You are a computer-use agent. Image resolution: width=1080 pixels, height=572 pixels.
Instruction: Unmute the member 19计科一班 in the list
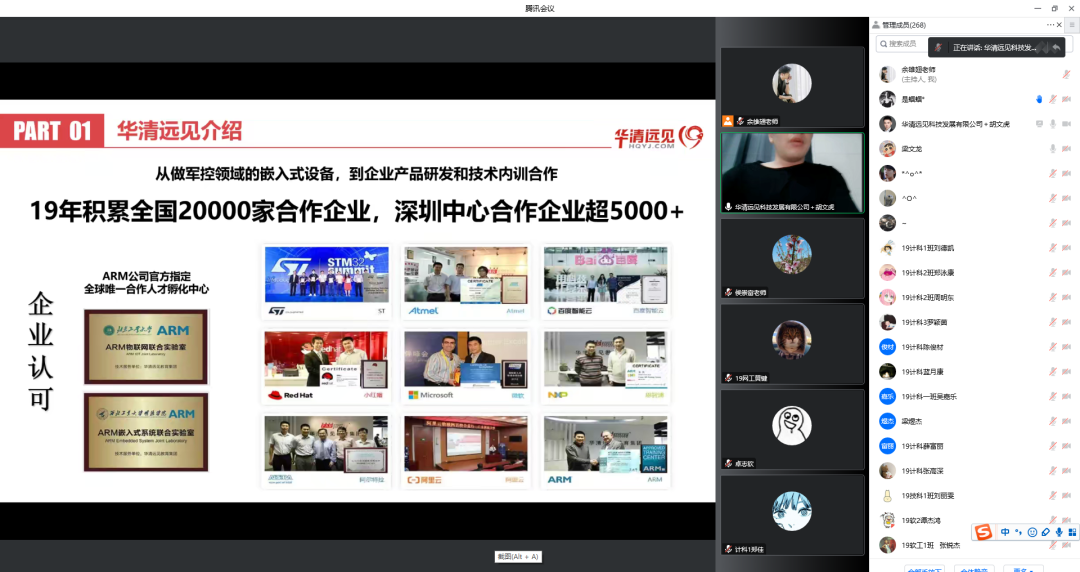click(1052, 397)
